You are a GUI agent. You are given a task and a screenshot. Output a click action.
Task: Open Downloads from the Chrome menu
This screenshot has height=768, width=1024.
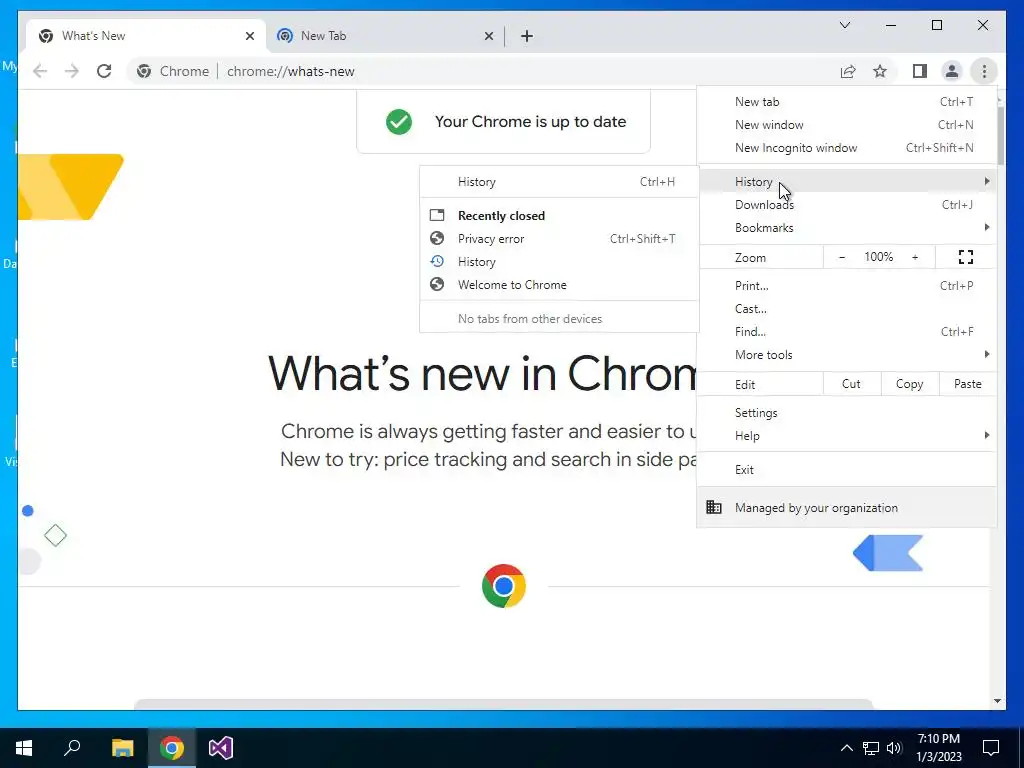coord(847,204)
